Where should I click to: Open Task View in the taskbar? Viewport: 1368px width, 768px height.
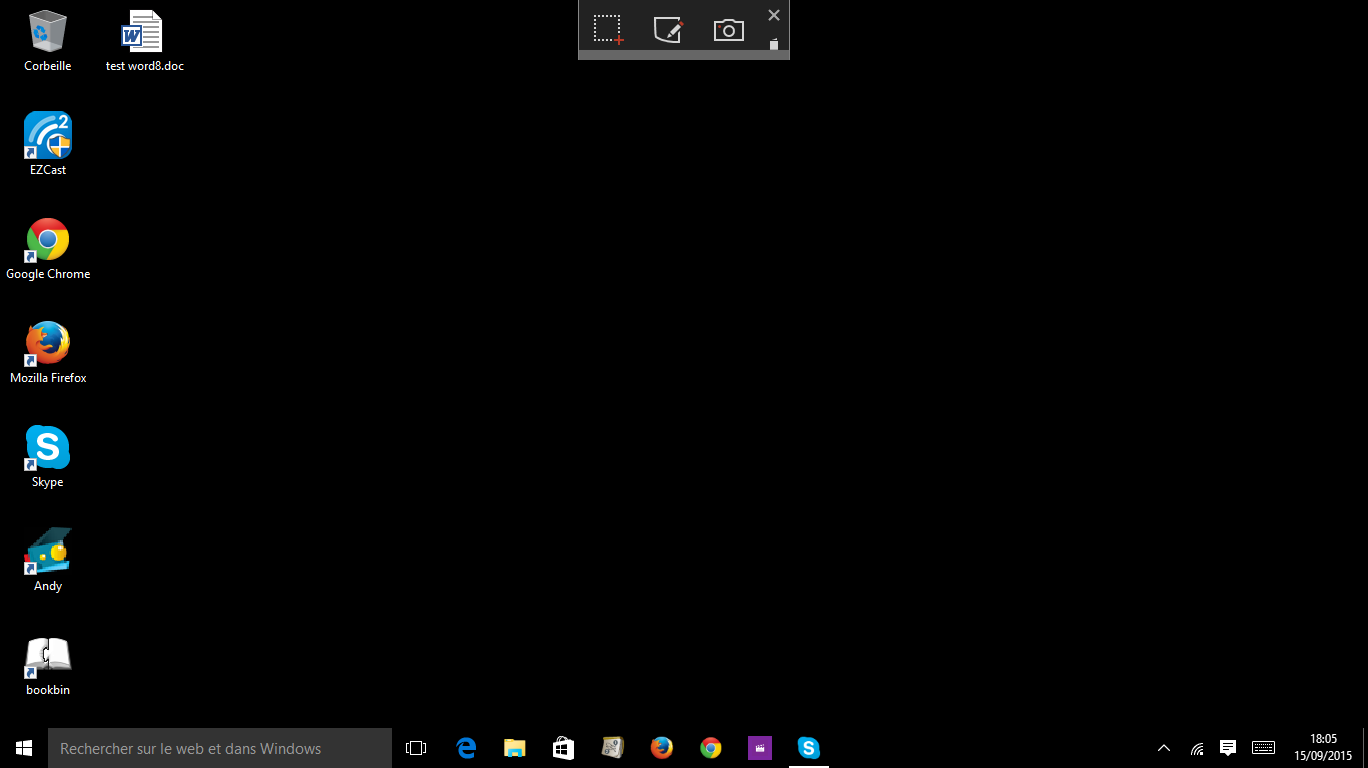[416, 748]
